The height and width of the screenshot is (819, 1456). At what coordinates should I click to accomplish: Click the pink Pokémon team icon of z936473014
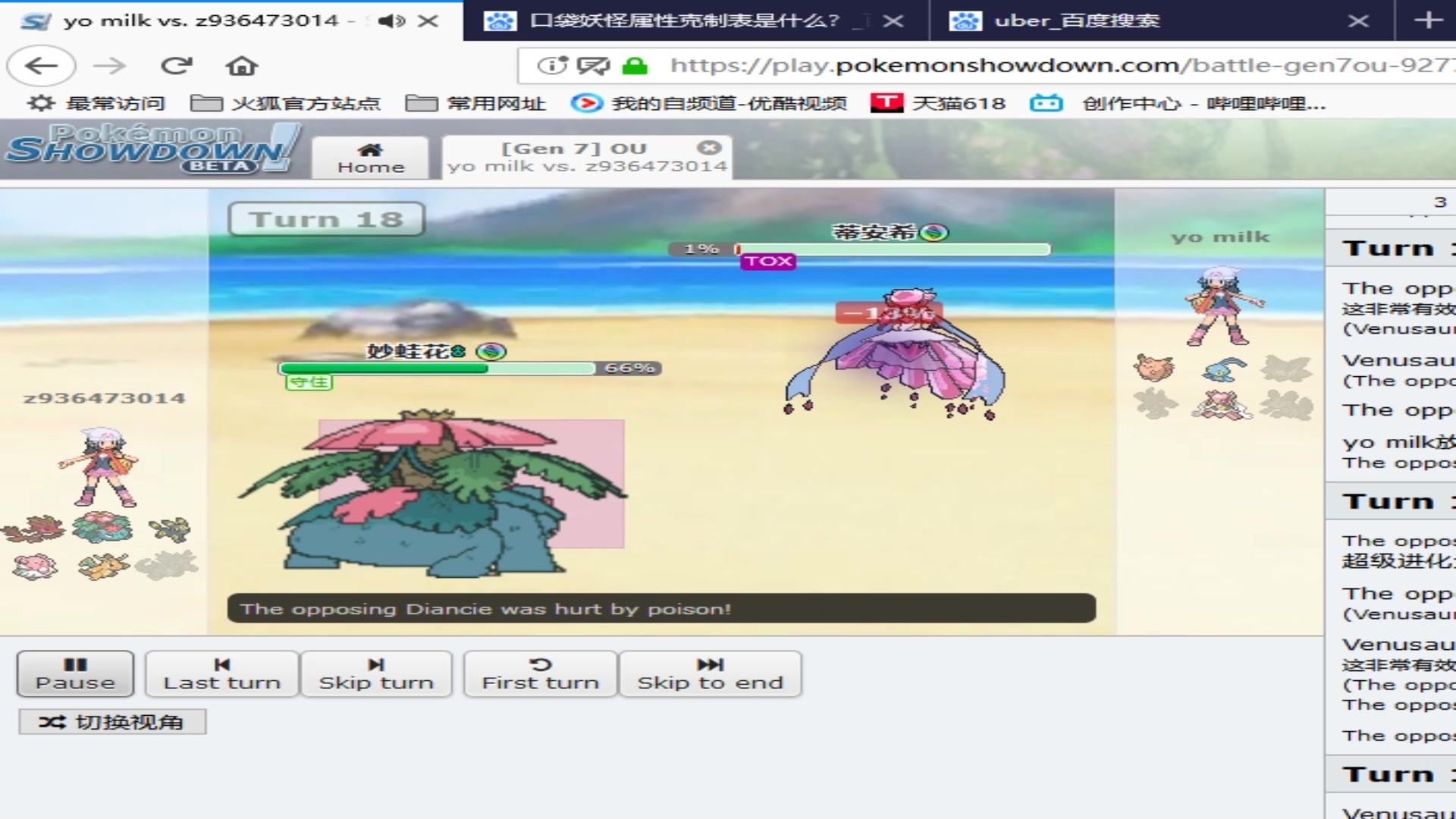[x=35, y=566]
